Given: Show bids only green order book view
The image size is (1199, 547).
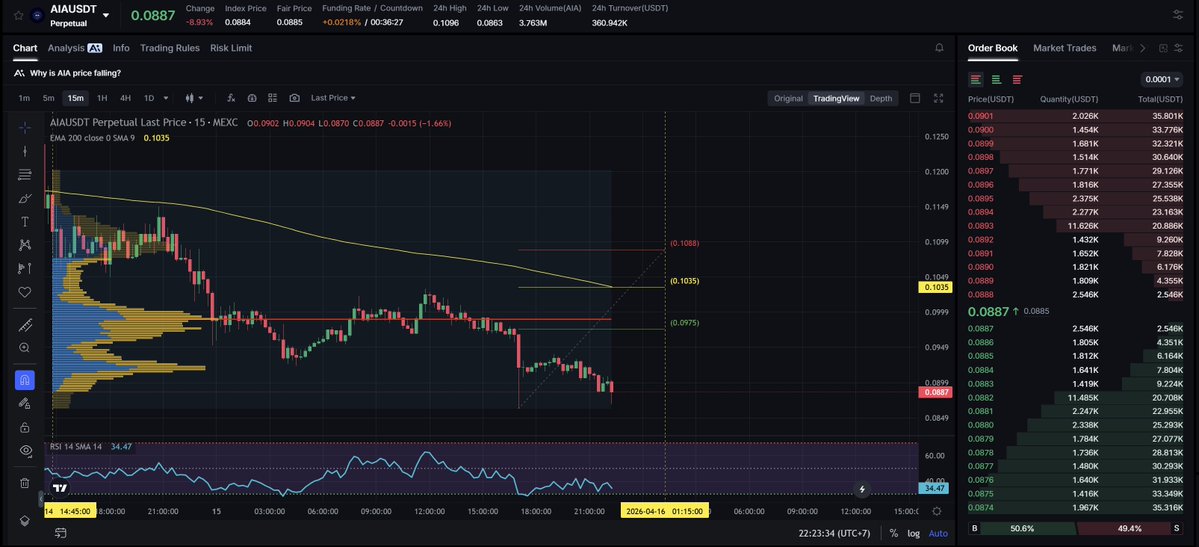Looking at the screenshot, I should click(x=996, y=80).
